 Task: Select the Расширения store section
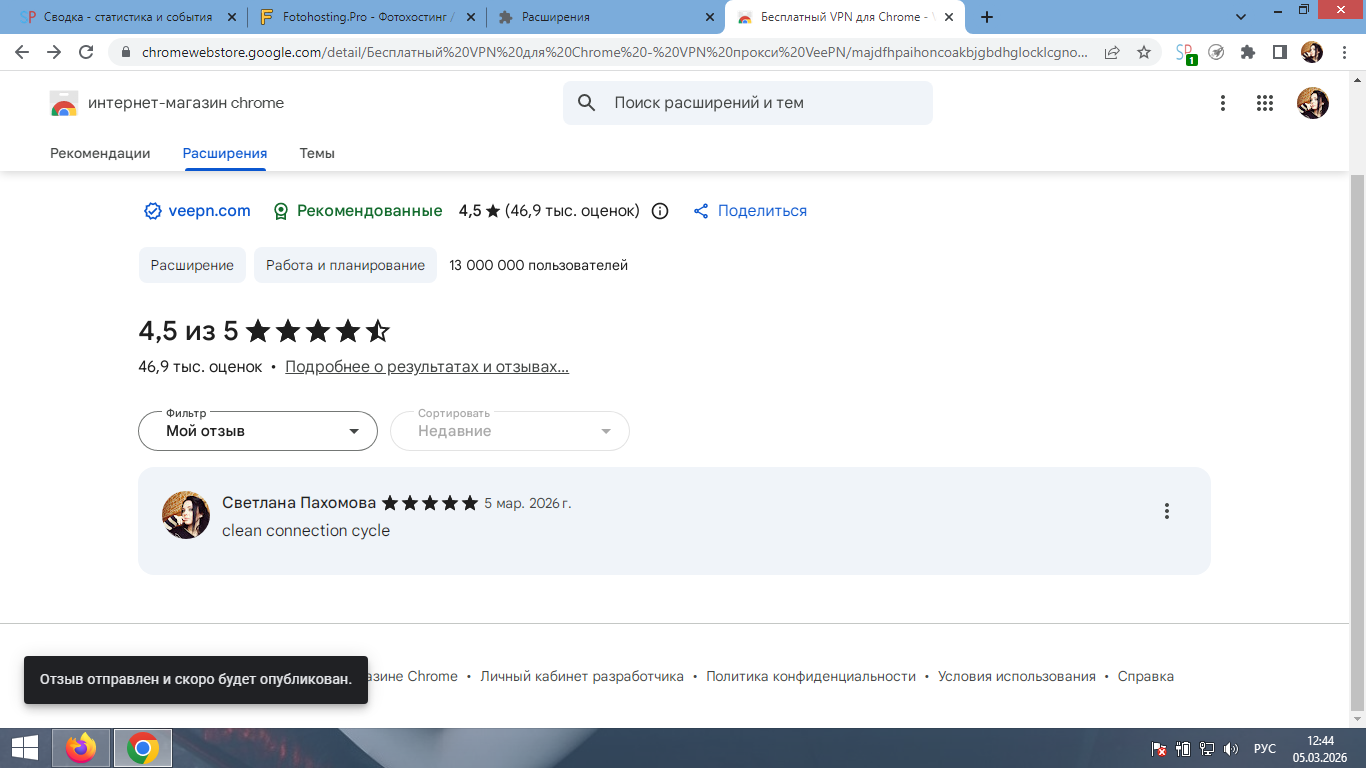[x=225, y=153]
